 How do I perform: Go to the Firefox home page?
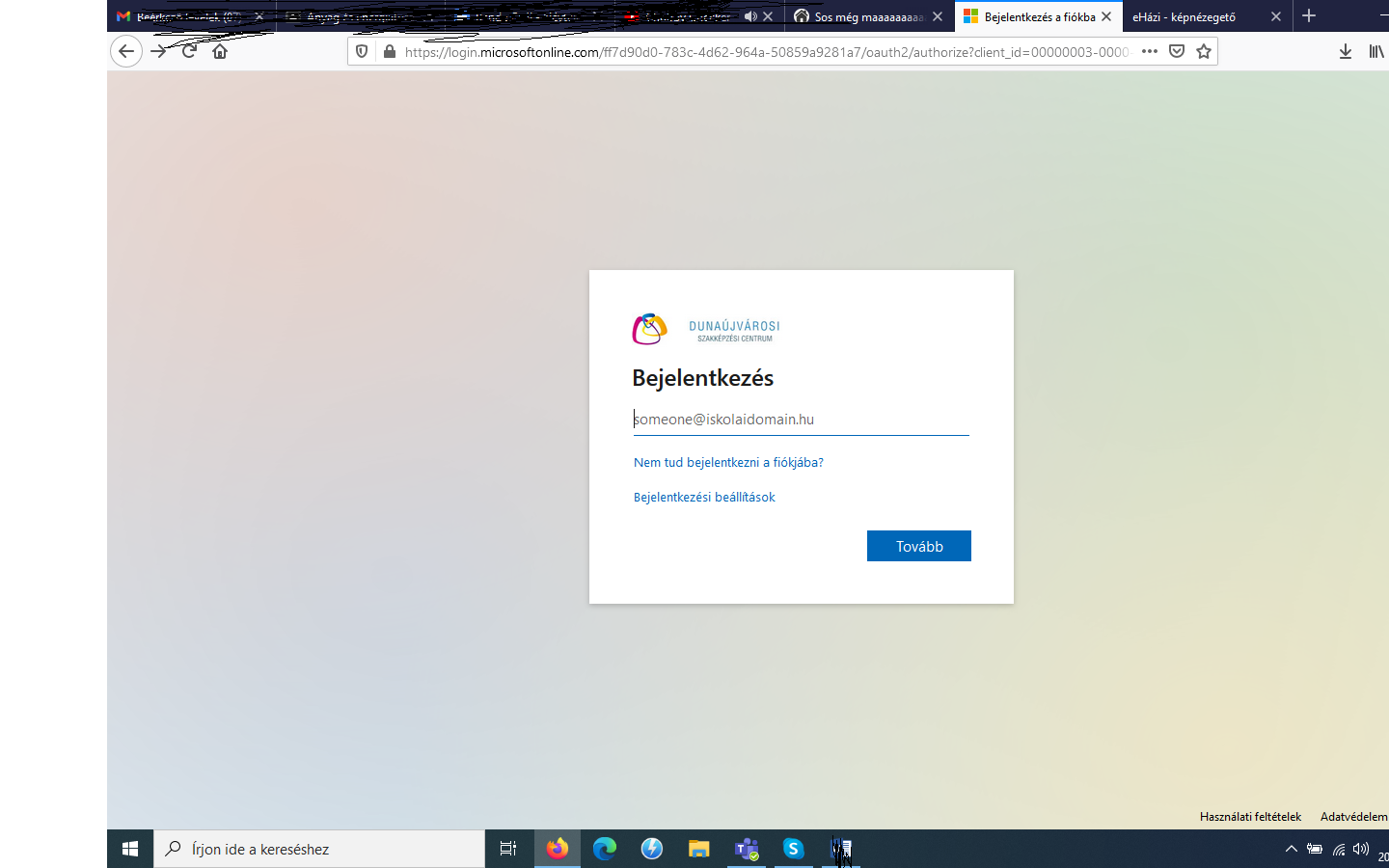(220, 51)
